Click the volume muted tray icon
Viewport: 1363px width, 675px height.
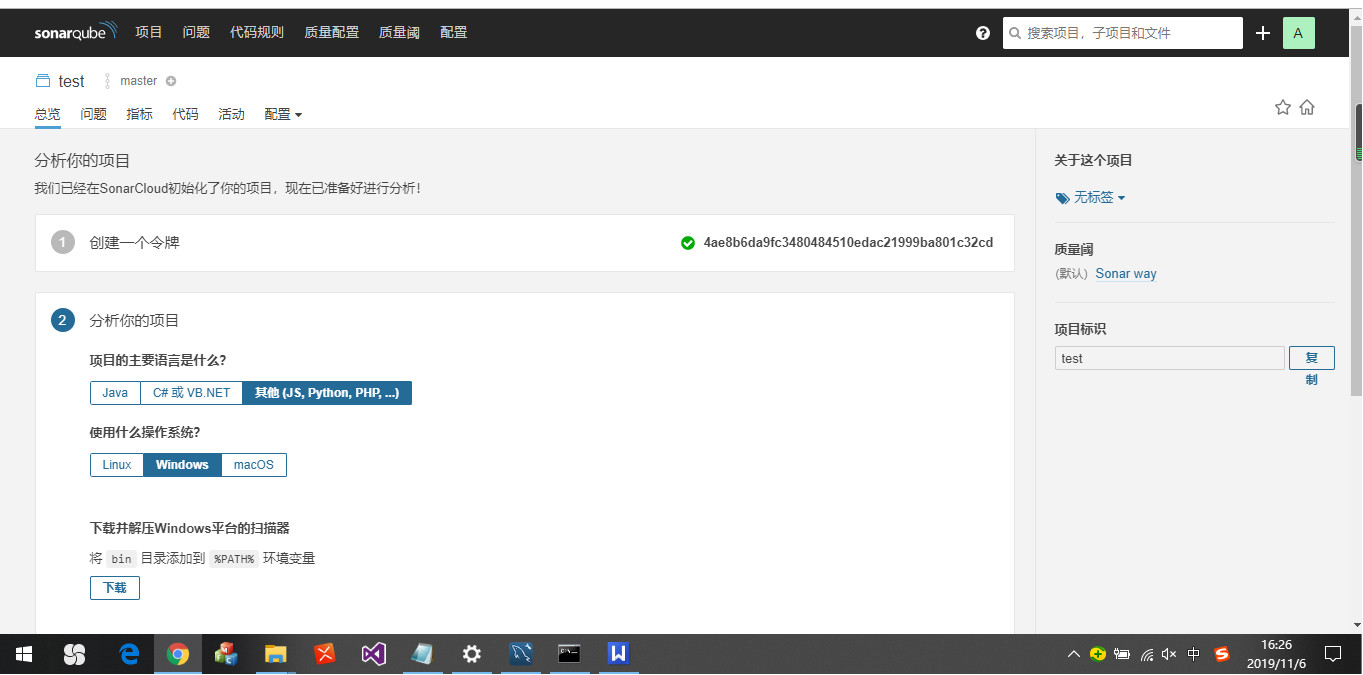1170,654
